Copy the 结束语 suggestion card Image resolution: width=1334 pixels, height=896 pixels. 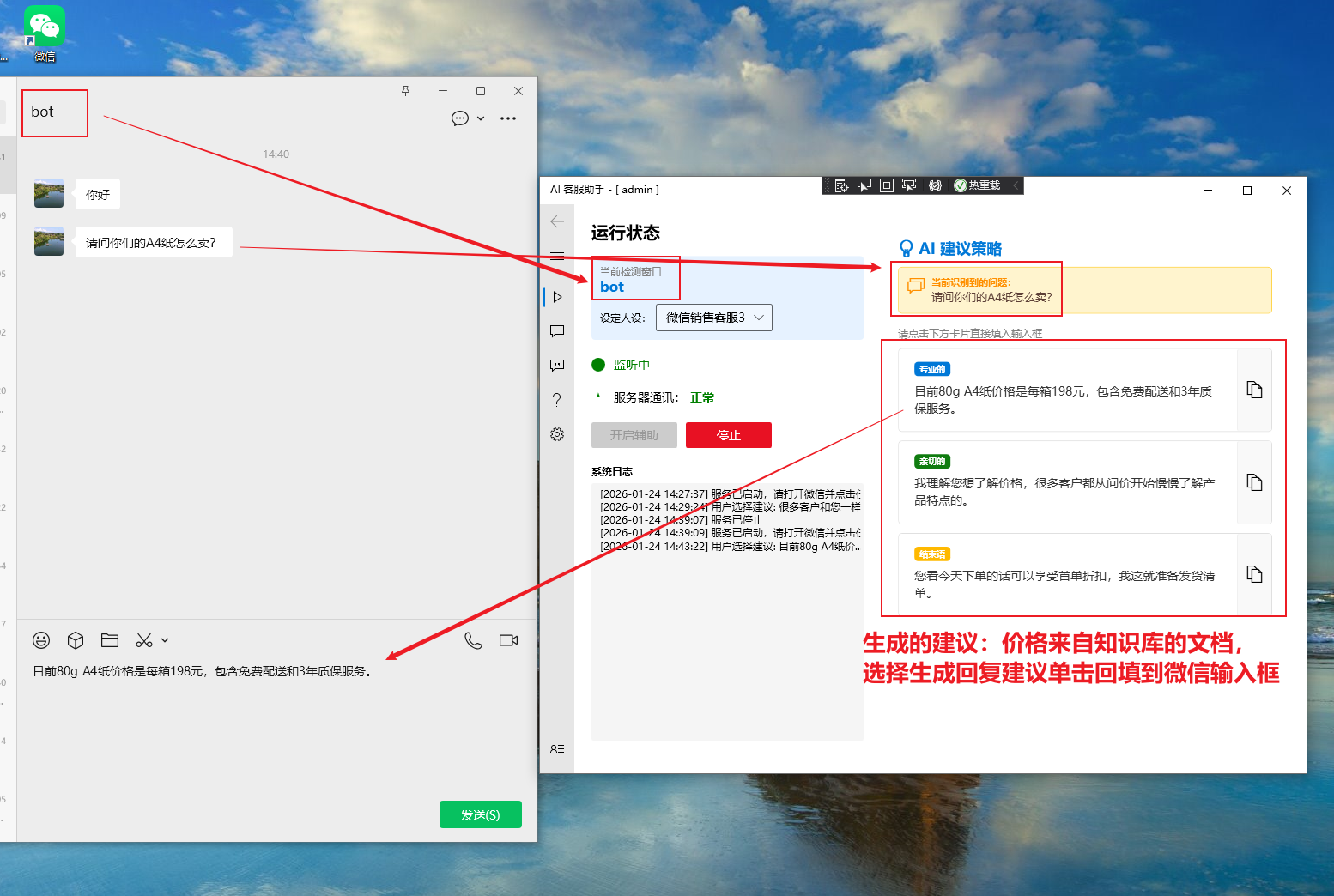[1254, 574]
